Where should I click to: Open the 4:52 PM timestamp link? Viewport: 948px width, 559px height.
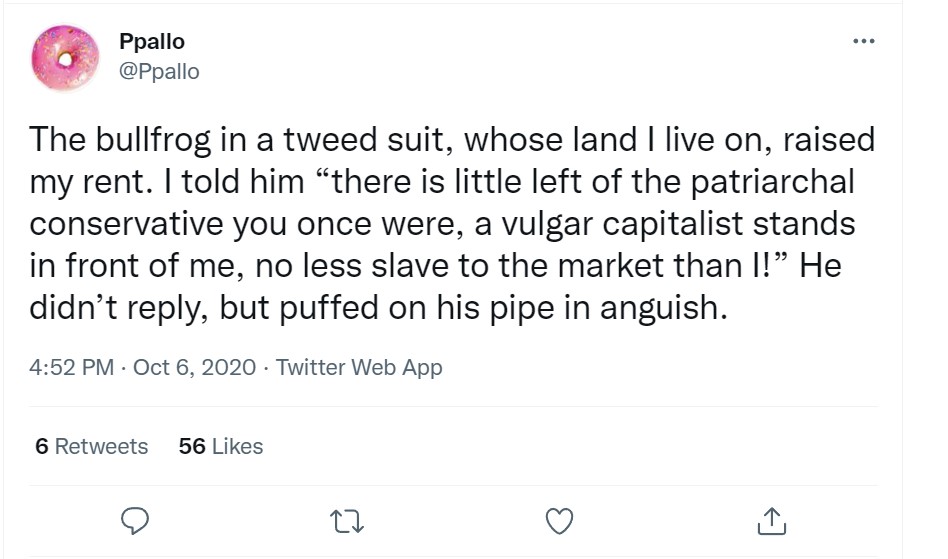pos(71,367)
